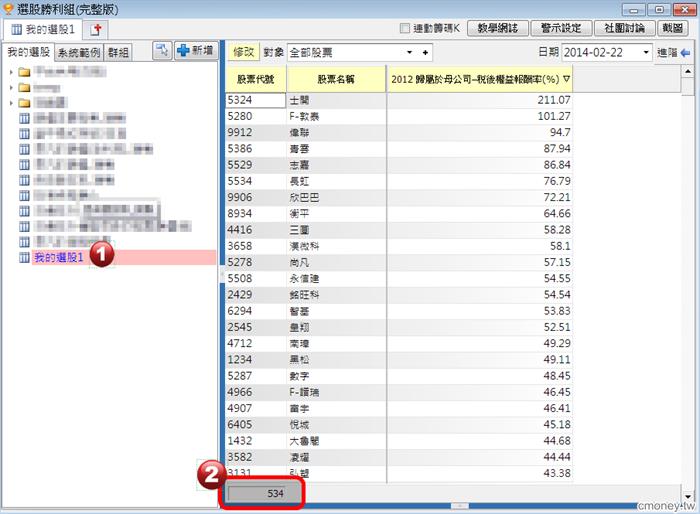Switch to the 群組 tab
This screenshot has height=514, width=700.
(x=118, y=53)
